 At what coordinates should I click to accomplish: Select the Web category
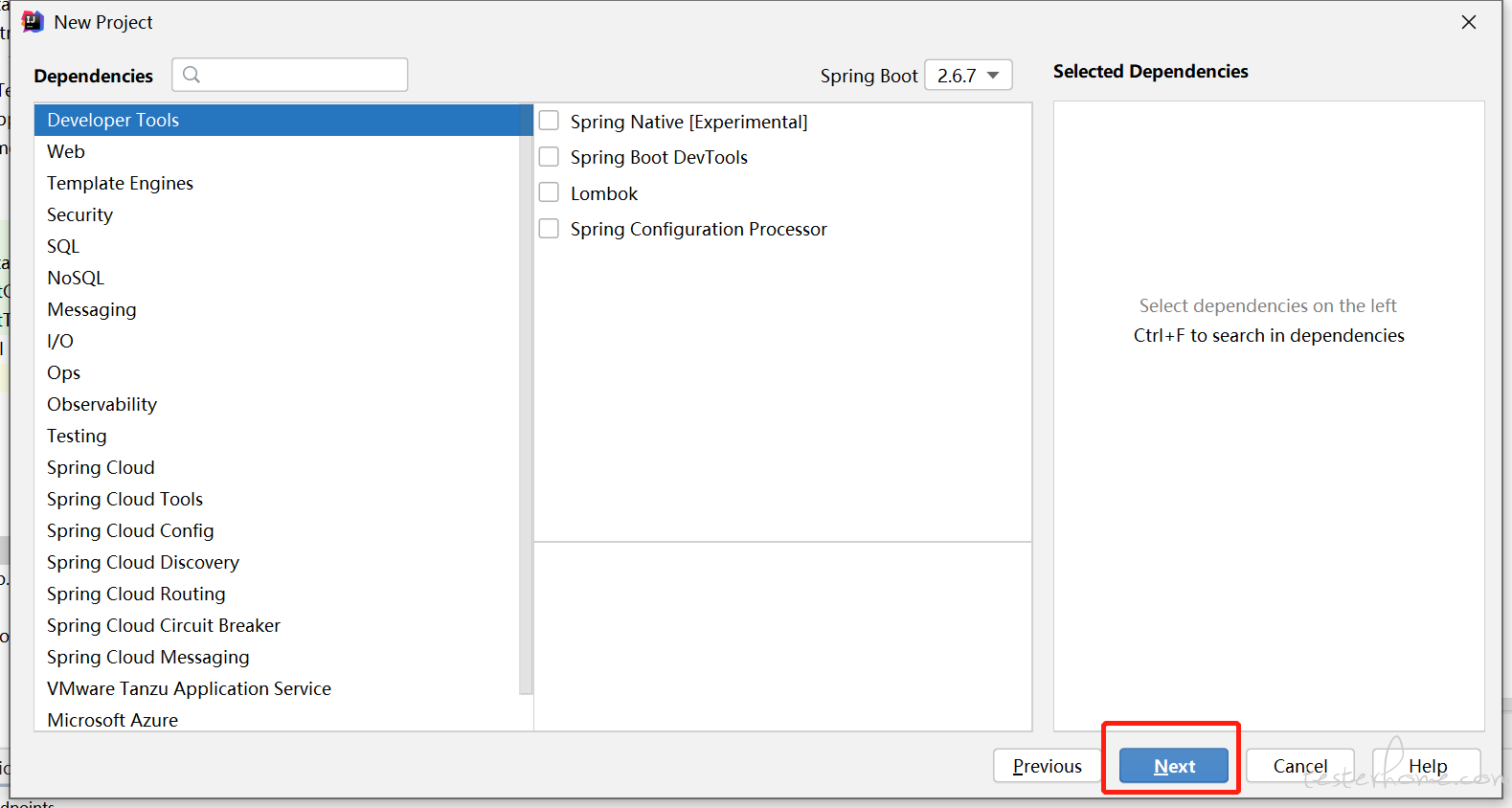click(x=277, y=151)
